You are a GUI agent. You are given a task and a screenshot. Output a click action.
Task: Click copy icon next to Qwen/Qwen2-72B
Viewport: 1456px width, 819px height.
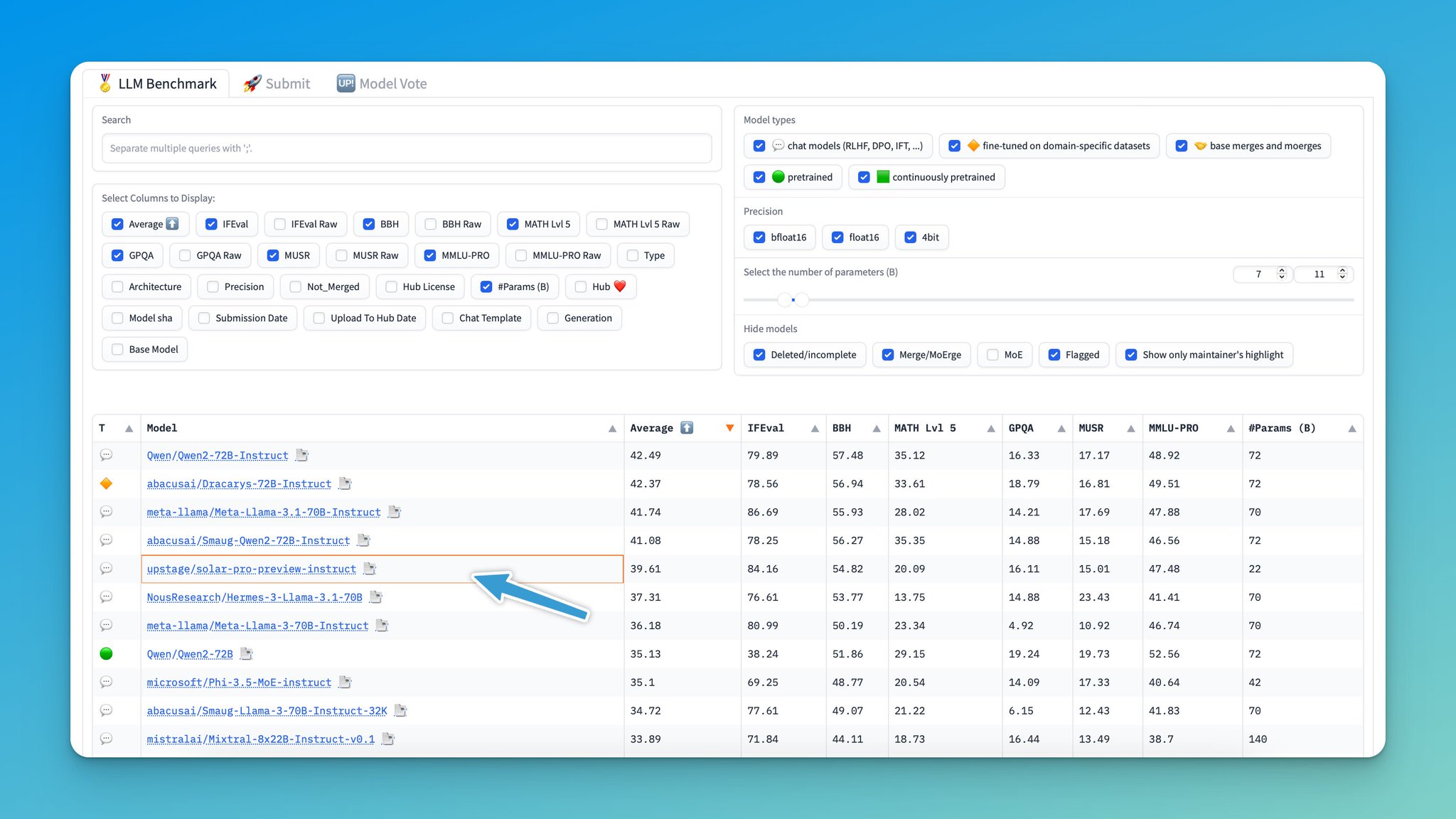pyautogui.click(x=247, y=654)
